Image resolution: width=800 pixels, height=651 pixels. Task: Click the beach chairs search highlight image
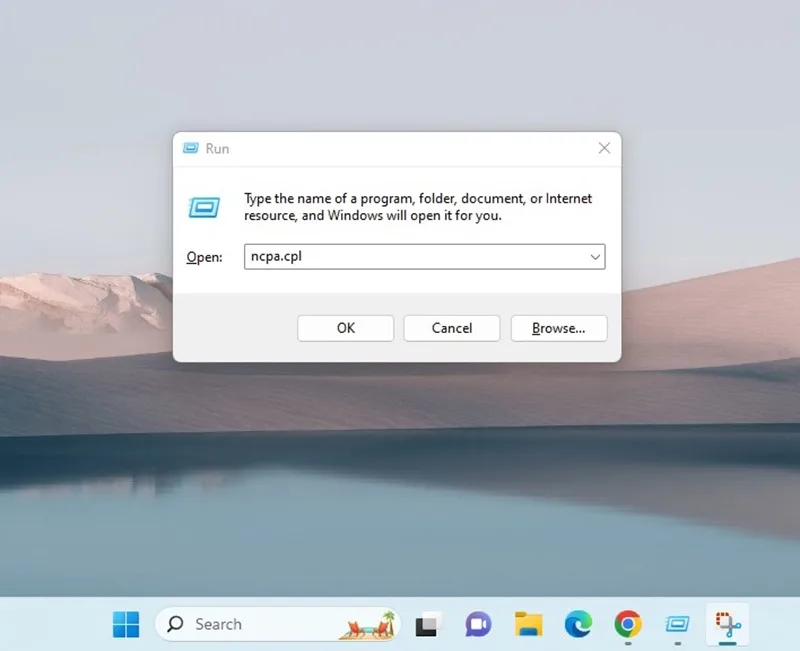click(x=368, y=625)
